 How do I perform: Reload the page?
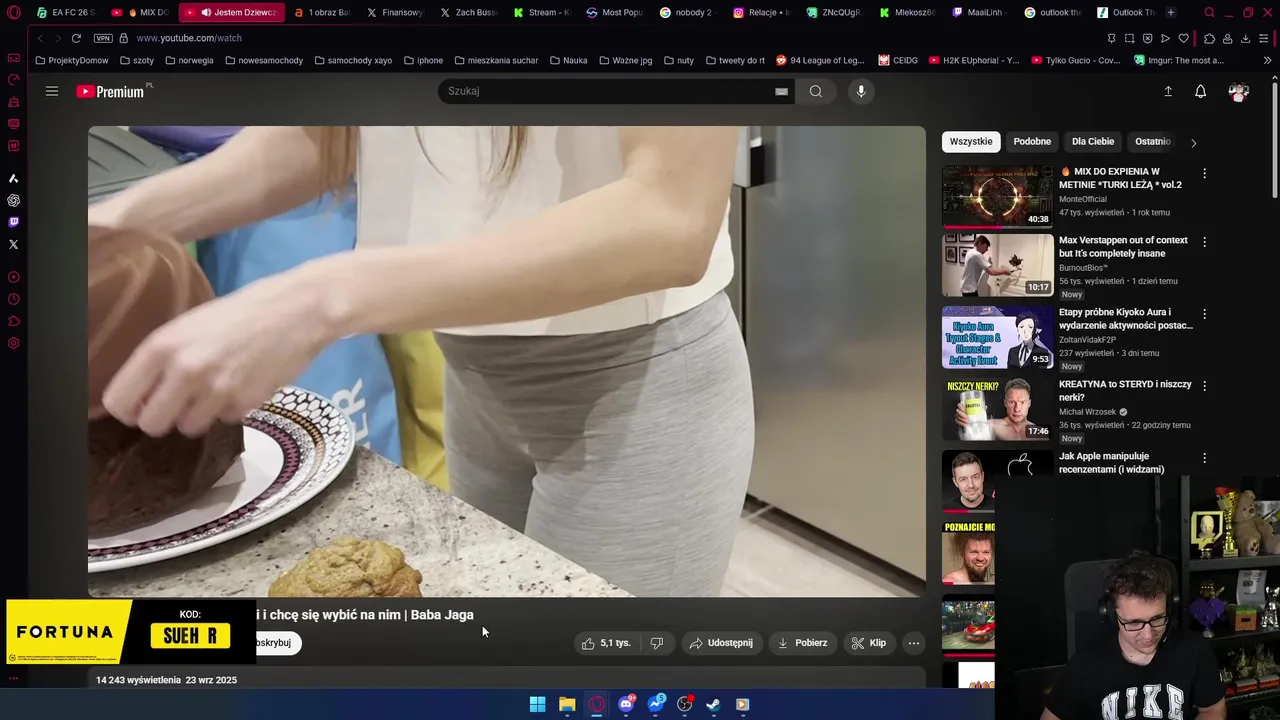coord(76,38)
